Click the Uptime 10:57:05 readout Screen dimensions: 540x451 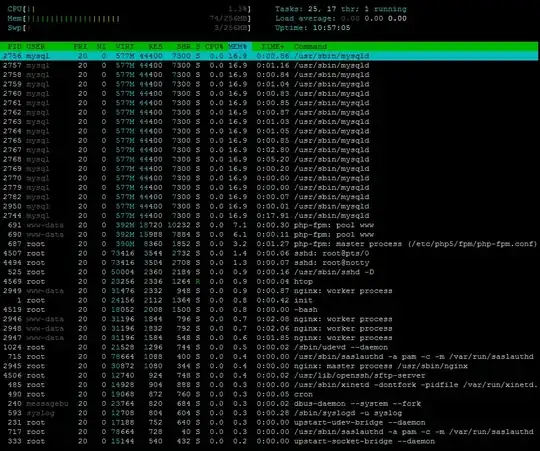point(312,28)
